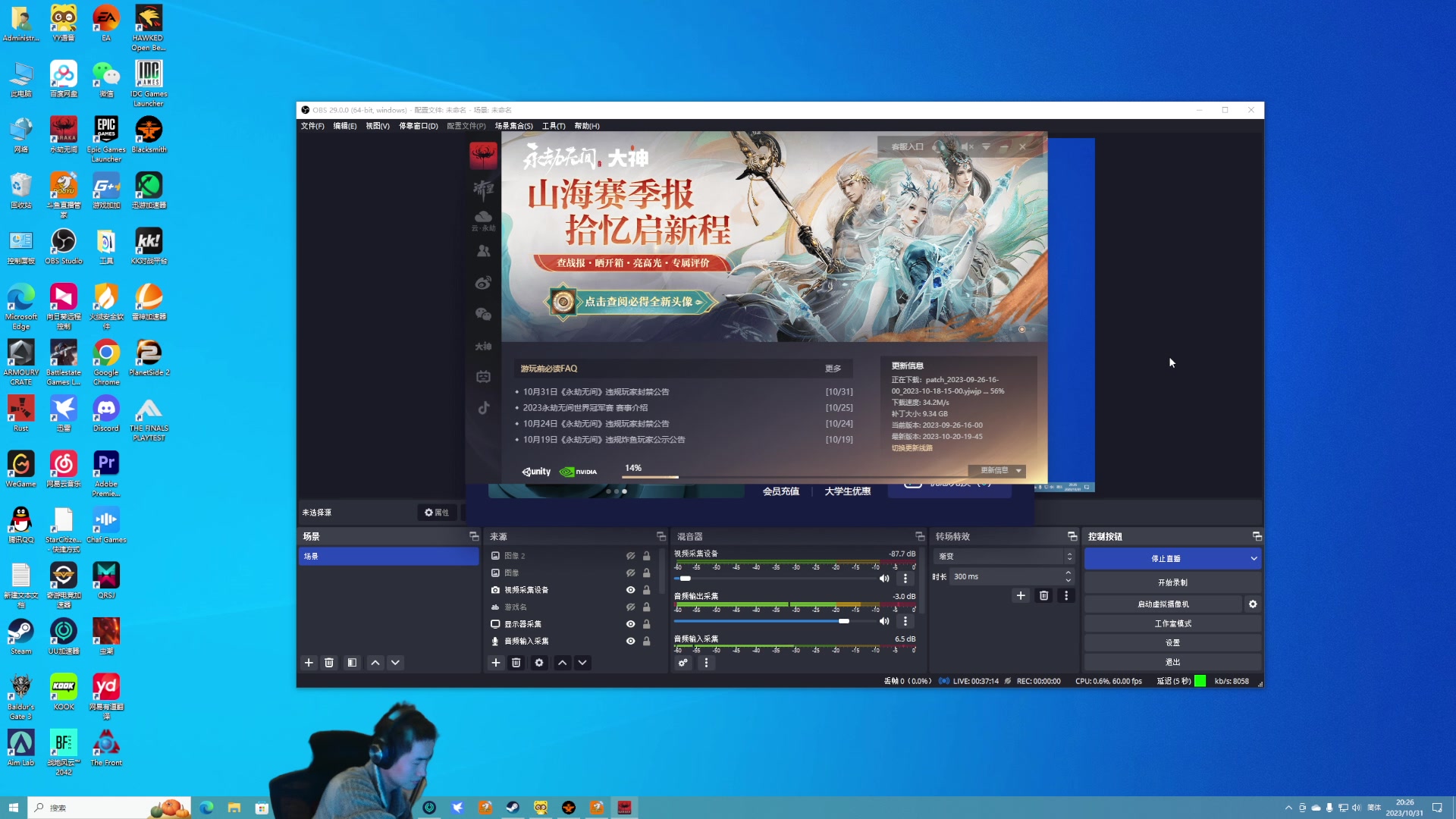
Task: Add a new scene with the plus icon
Action: point(309,663)
